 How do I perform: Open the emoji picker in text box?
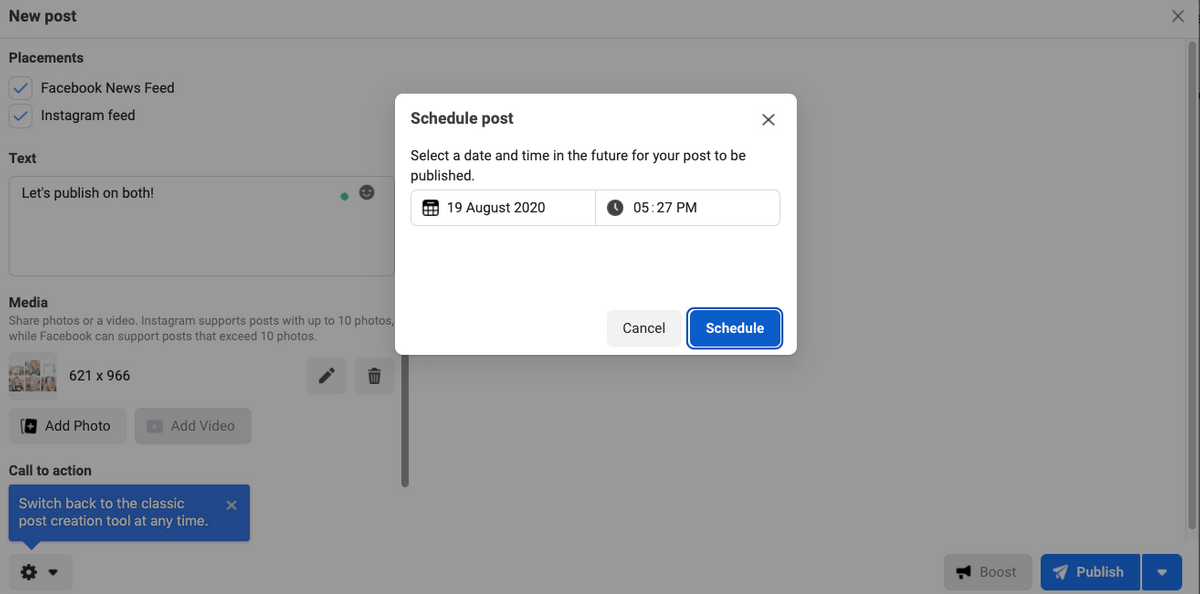click(x=367, y=192)
